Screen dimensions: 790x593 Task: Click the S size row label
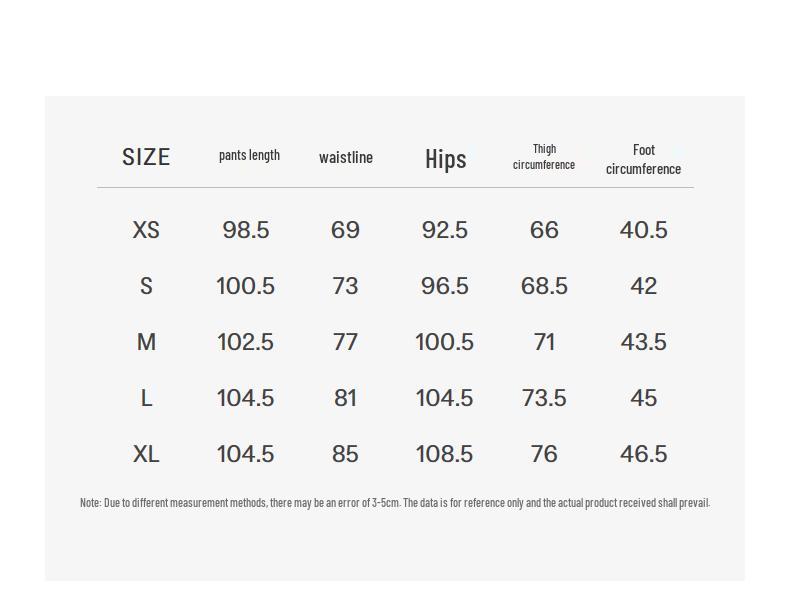tap(146, 286)
